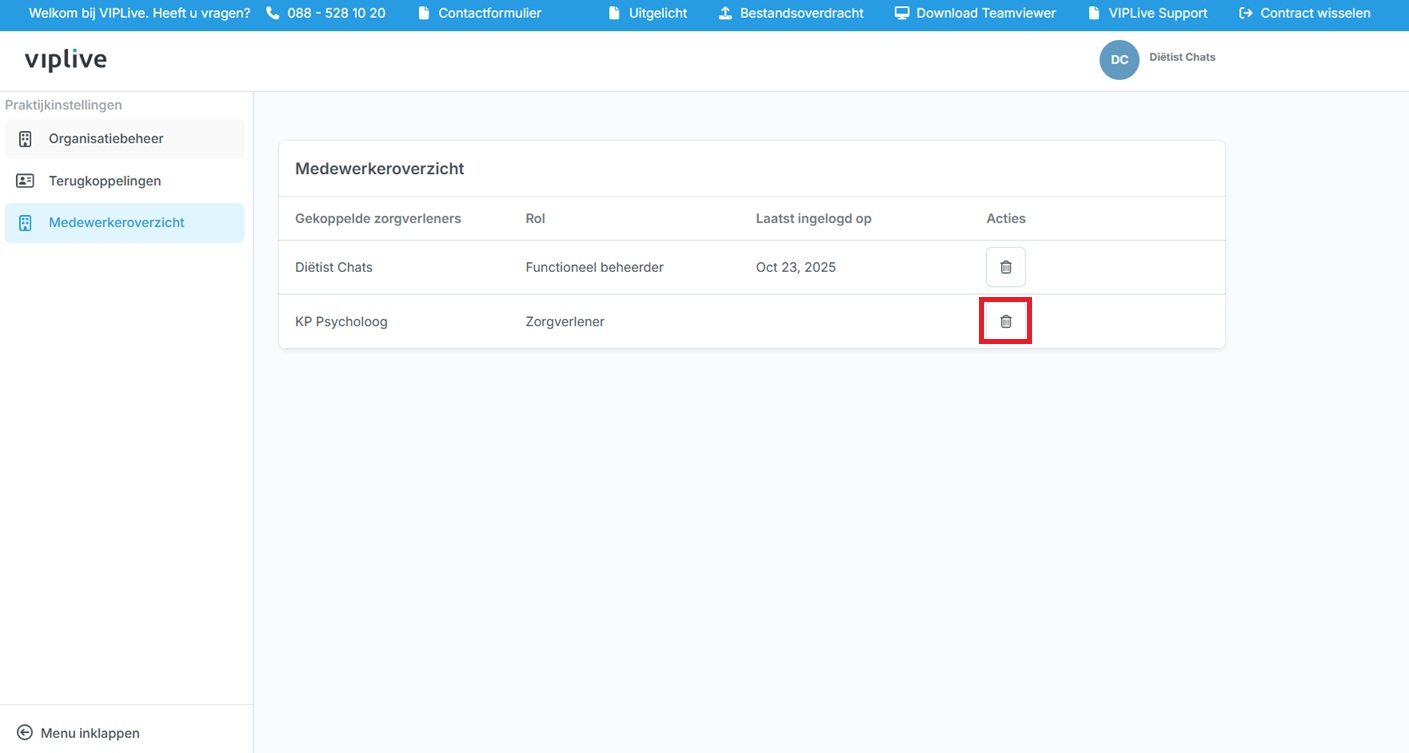Click the DC user avatar
Viewport: 1409px width, 753px height.
click(1119, 60)
